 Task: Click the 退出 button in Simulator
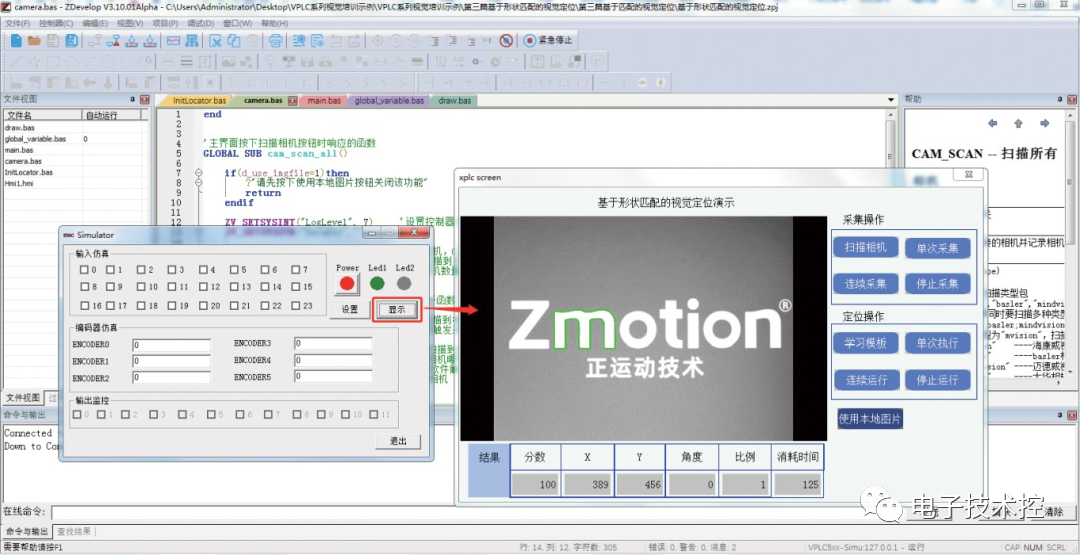(x=397, y=441)
